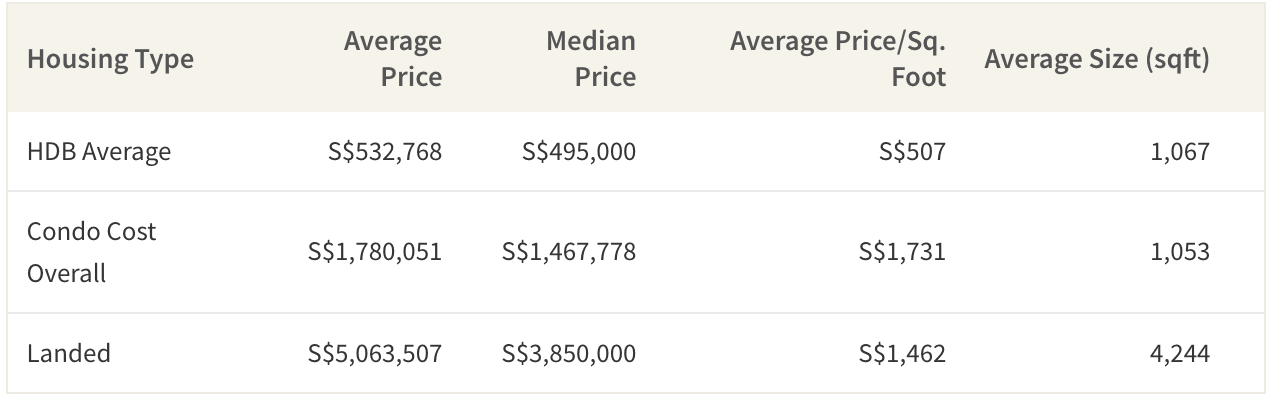Click the S$532,768 average price cell

pyautogui.click(x=385, y=151)
